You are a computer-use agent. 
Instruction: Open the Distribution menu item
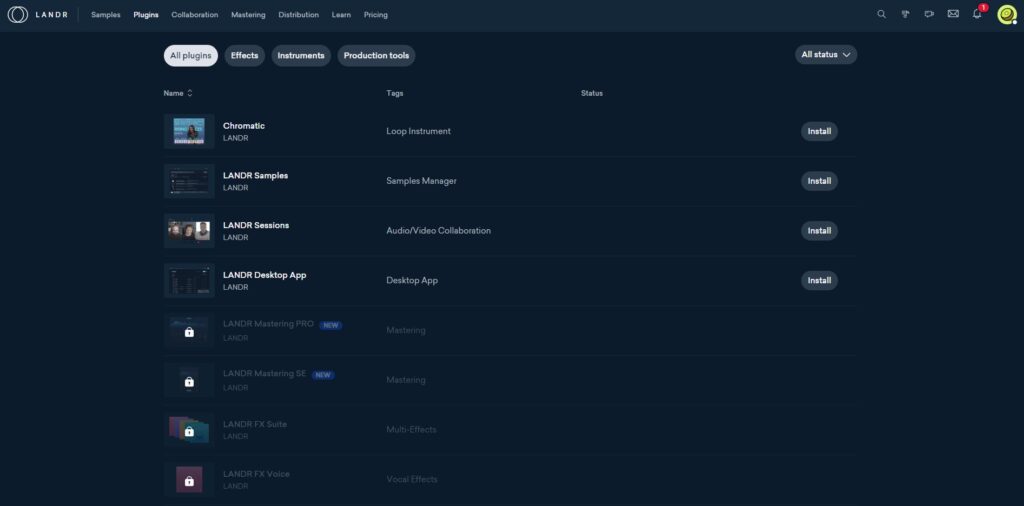298,14
